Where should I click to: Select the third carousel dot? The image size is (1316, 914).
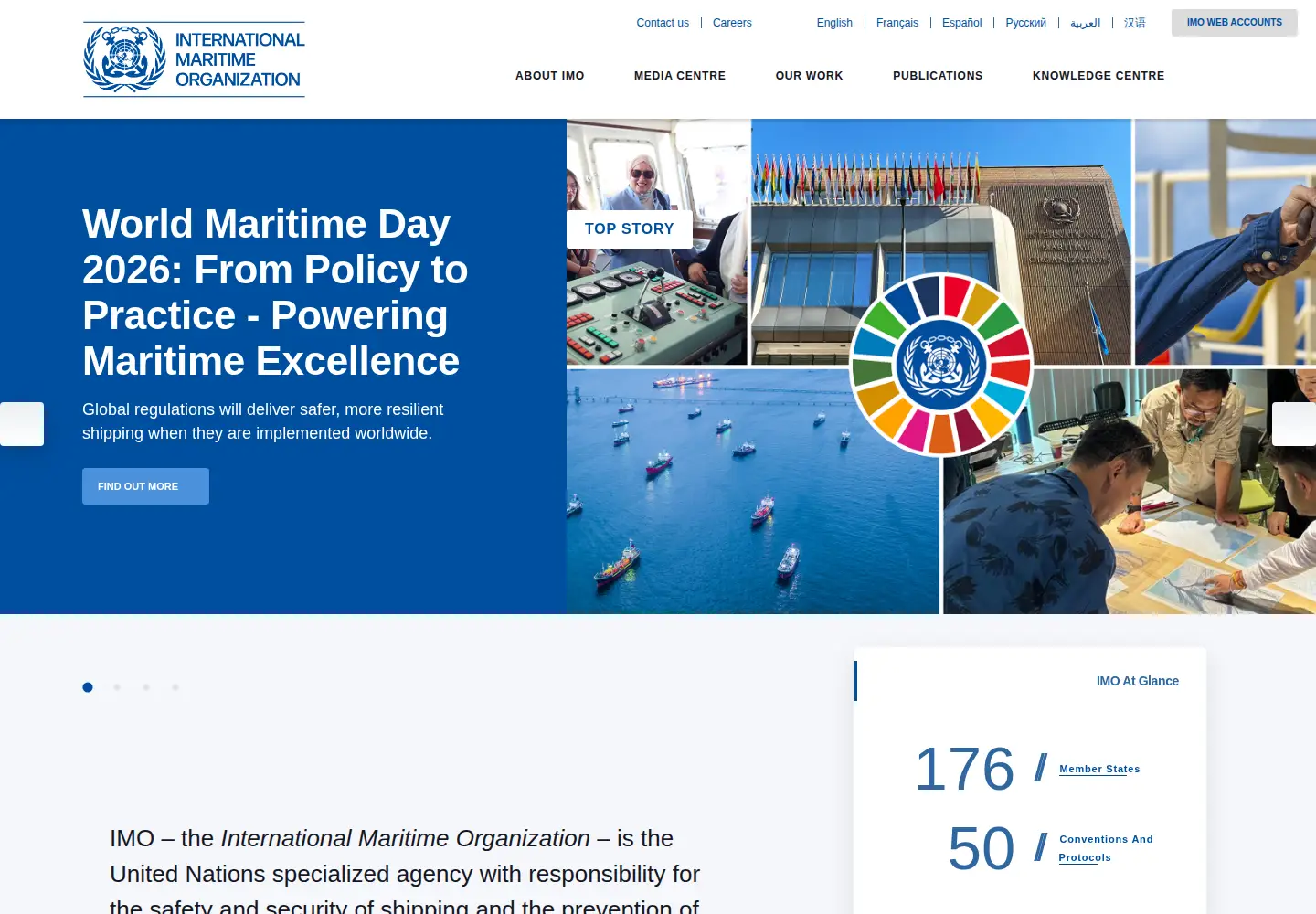coord(146,687)
